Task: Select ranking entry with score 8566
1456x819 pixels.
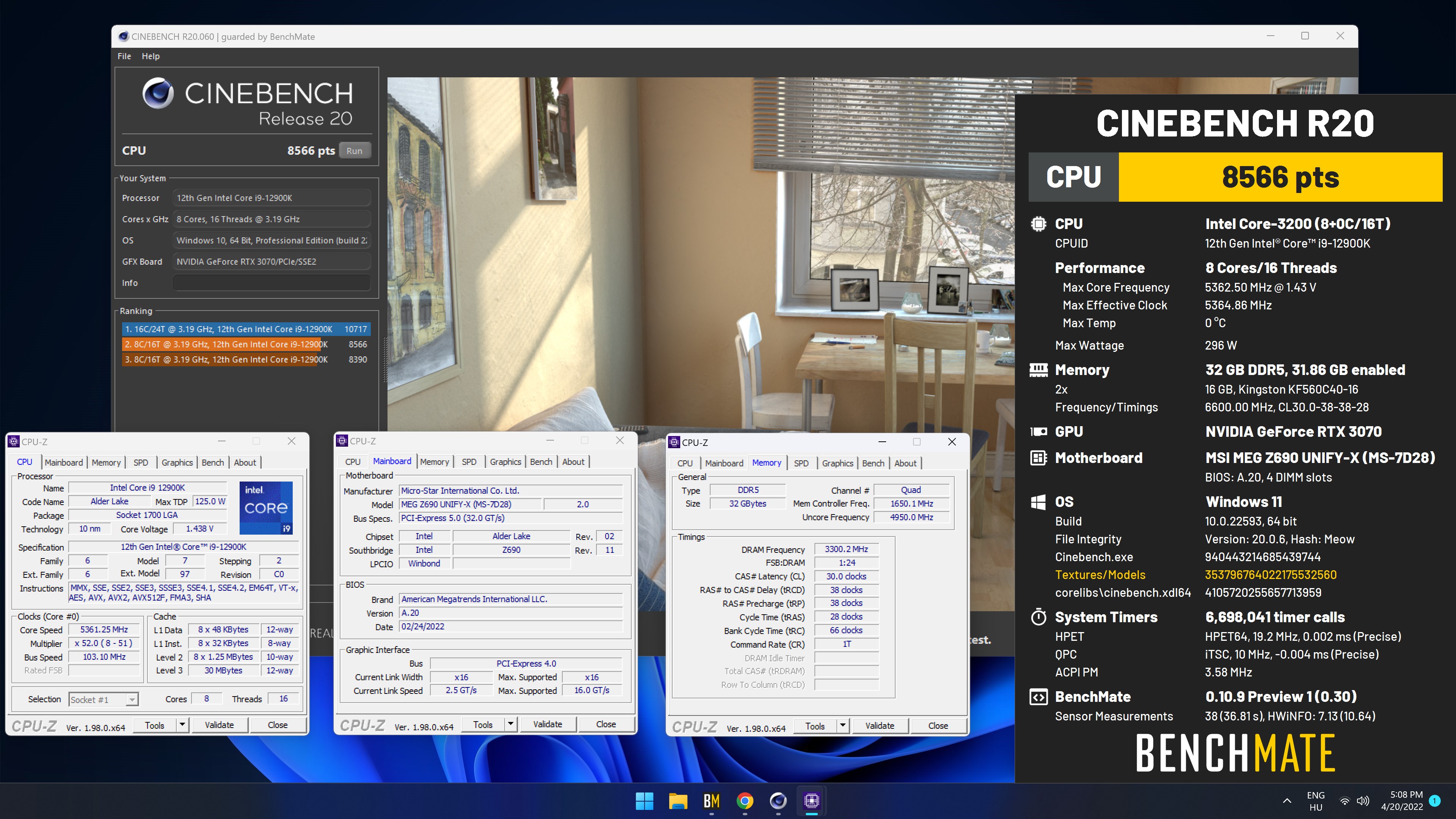Action: (x=246, y=344)
